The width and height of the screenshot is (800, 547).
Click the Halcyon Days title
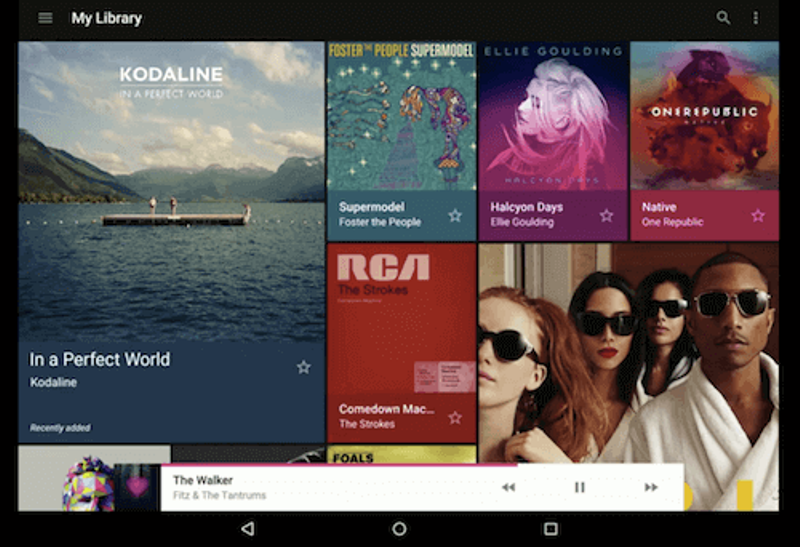(527, 207)
